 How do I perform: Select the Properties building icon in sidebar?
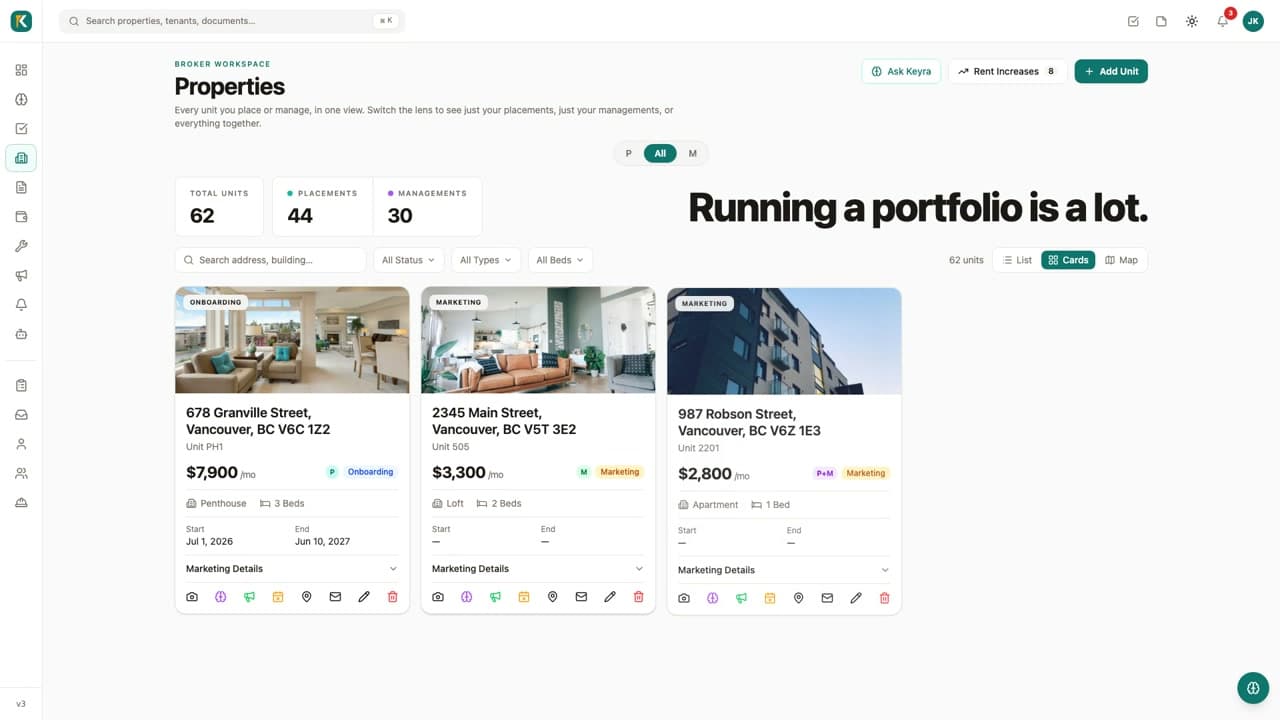pyautogui.click(x=21, y=158)
